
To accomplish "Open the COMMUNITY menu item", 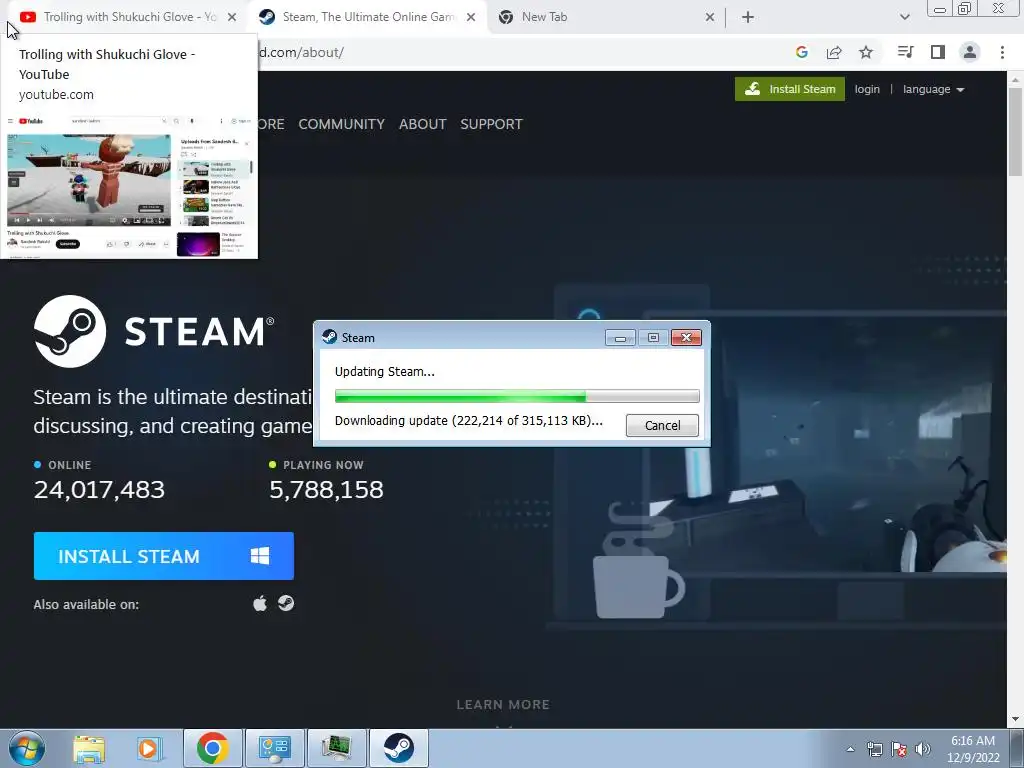I will point(342,124).
